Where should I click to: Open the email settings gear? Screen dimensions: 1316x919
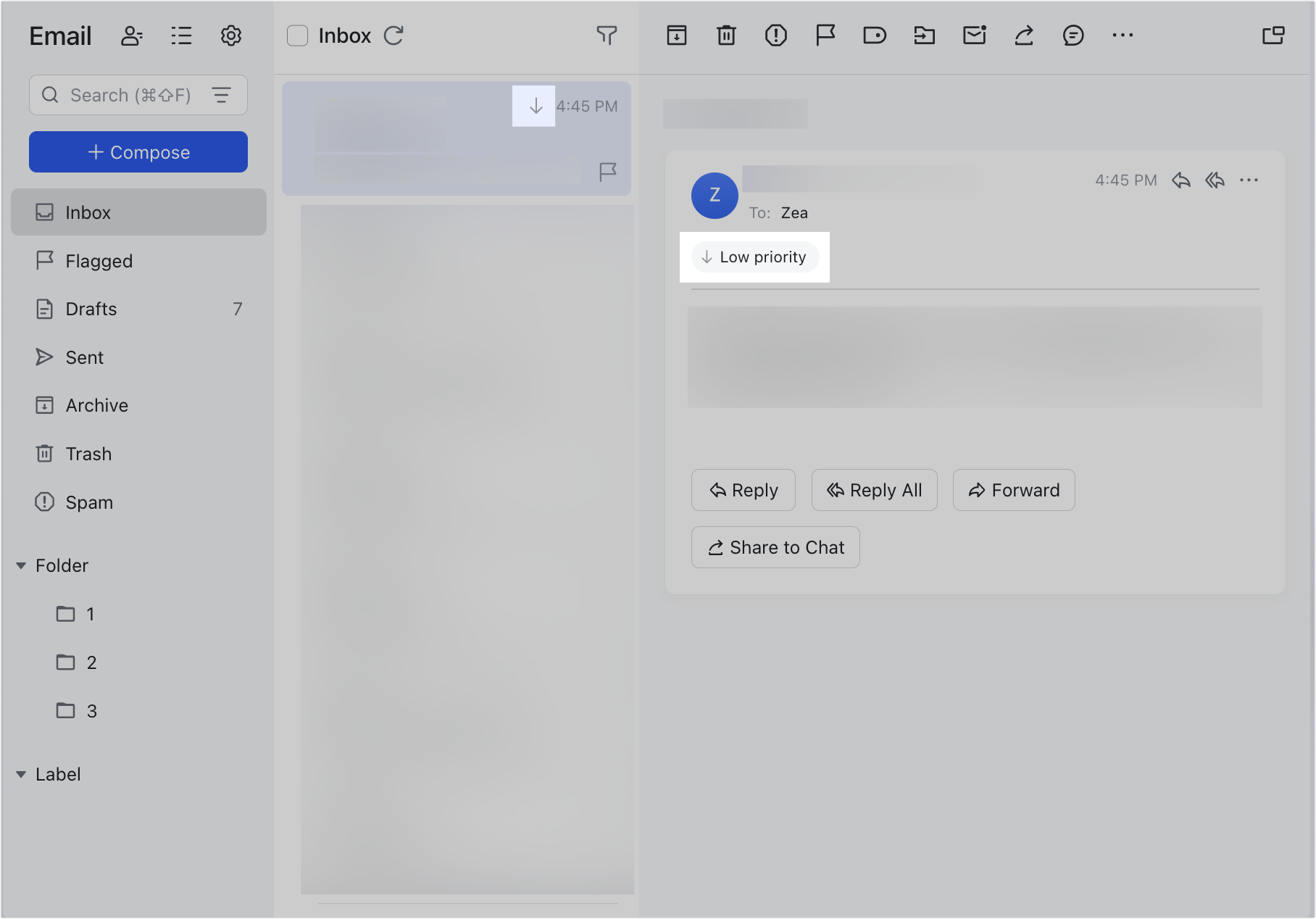click(230, 36)
